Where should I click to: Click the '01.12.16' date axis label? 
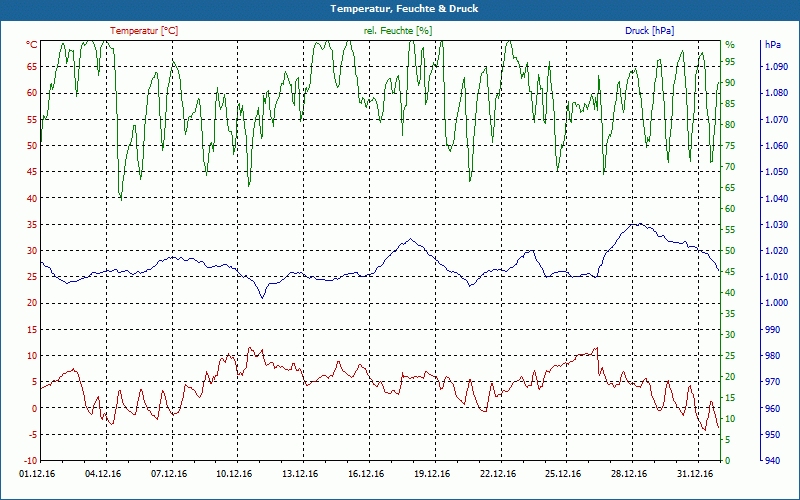tap(37, 474)
